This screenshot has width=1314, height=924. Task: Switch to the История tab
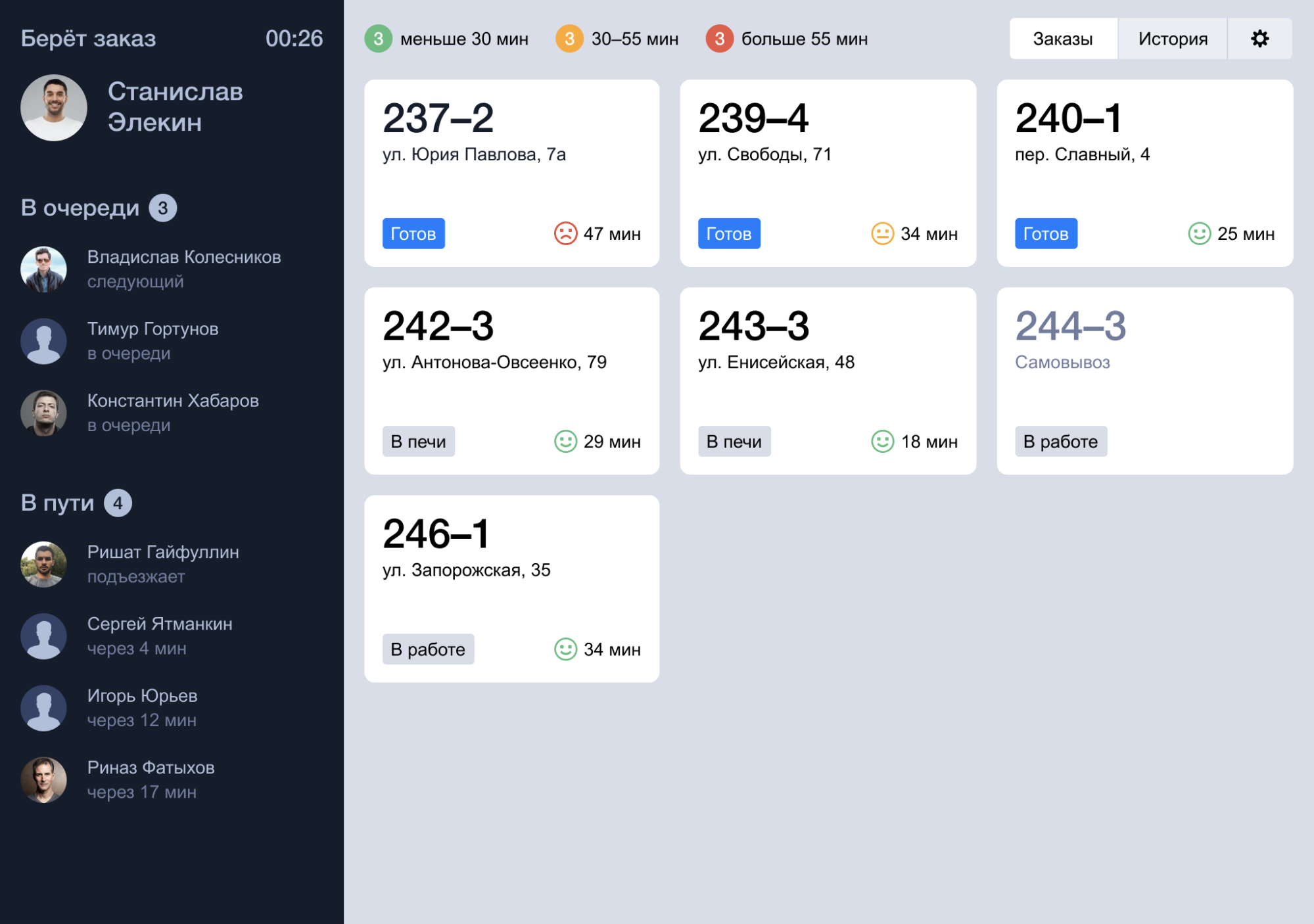click(x=1172, y=40)
